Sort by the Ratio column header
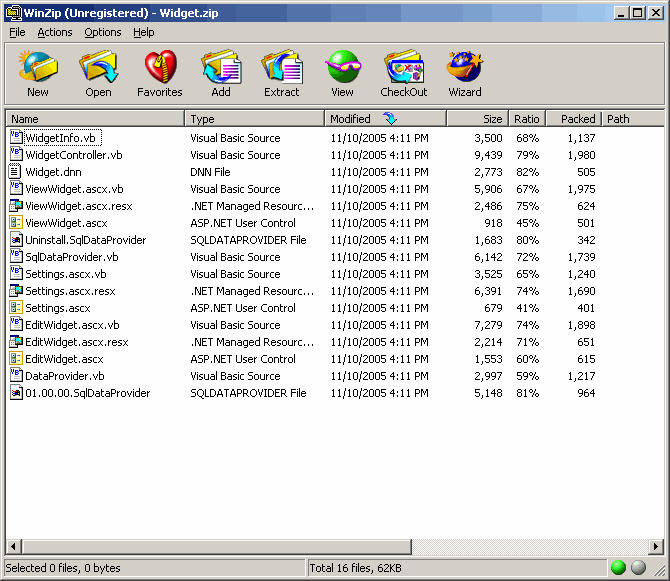 click(x=527, y=119)
